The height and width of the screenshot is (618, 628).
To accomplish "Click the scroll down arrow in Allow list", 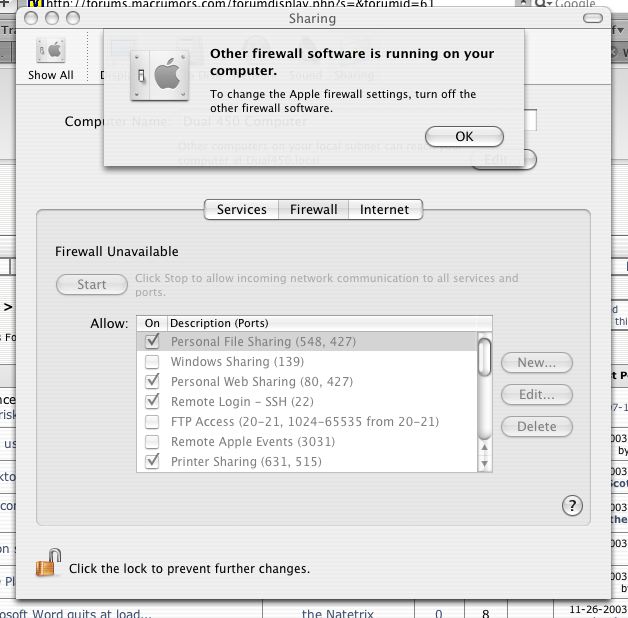I will (485, 463).
